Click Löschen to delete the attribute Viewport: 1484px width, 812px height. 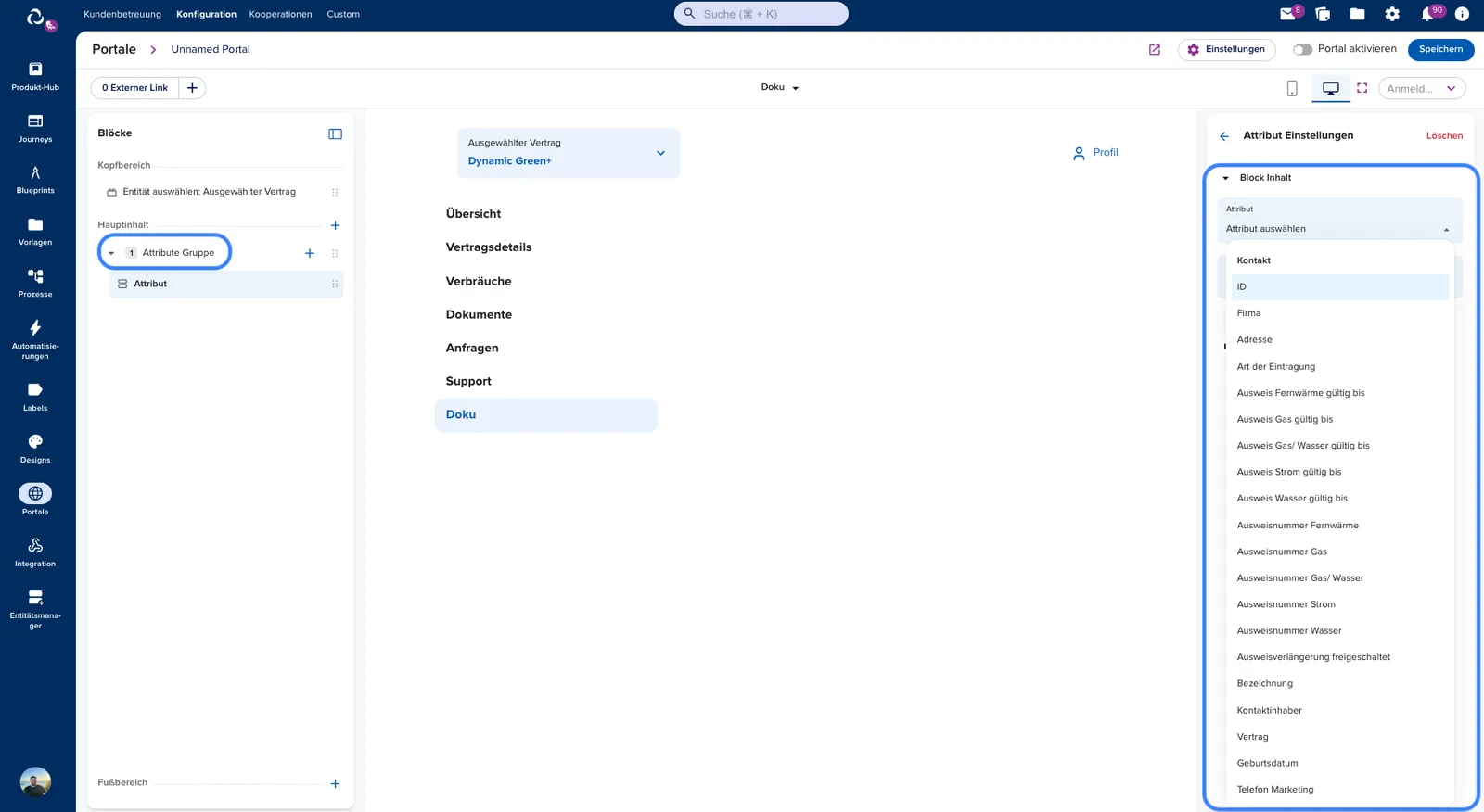1444,136
